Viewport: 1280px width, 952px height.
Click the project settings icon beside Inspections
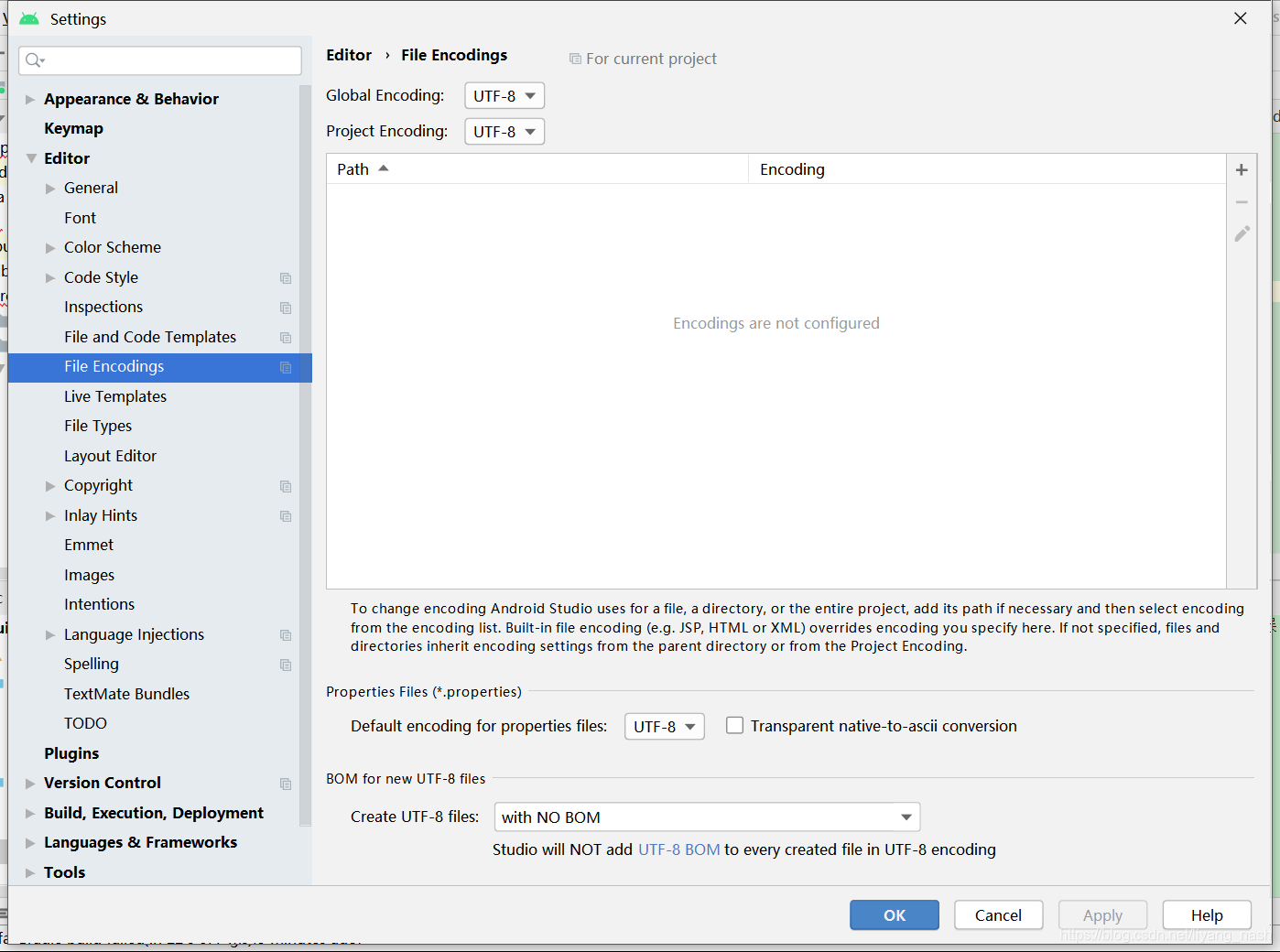click(285, 308)
